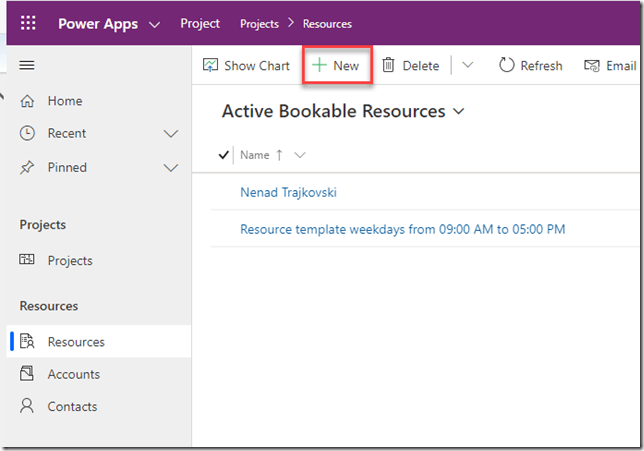Create a new resource with New
Image resolution: width=644 pixels, height=451 pixels.
click(336, 66)
